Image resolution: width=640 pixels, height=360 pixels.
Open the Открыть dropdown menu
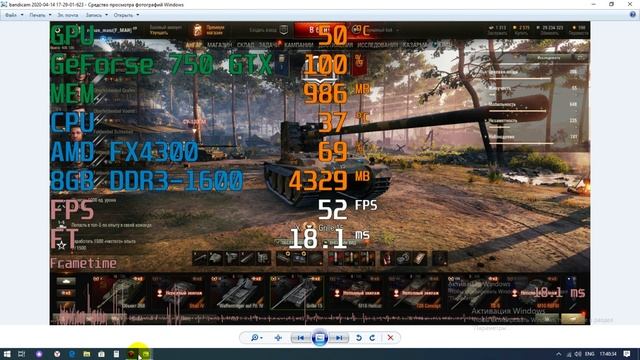click(x=126, y=15)
